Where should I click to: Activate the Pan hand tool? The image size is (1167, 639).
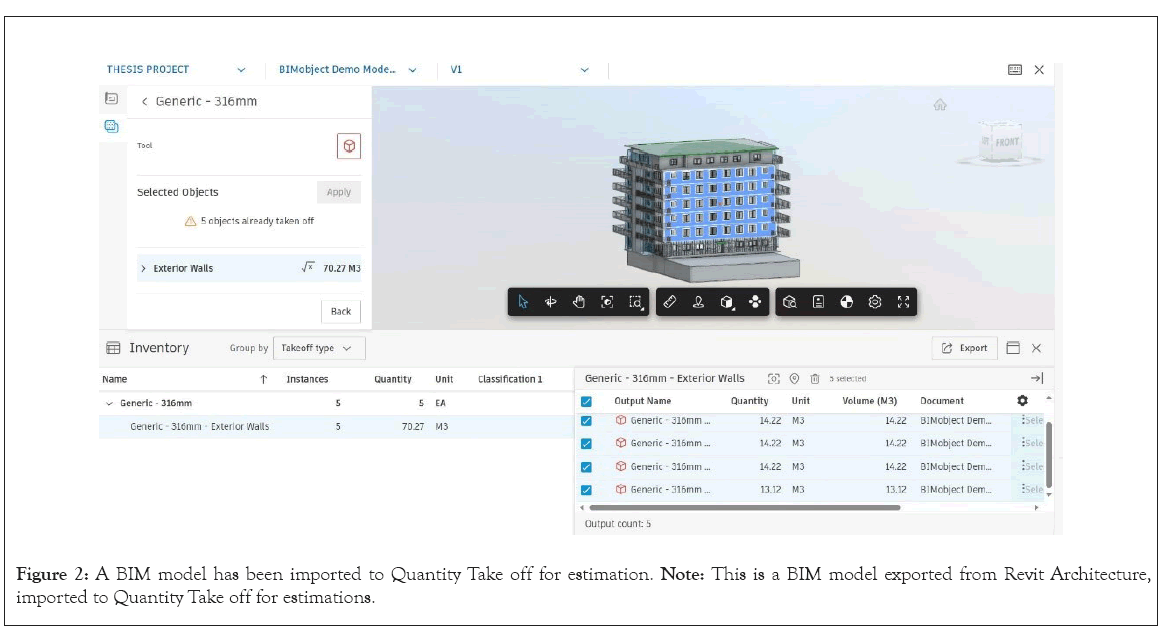click(x=578, y=302)
